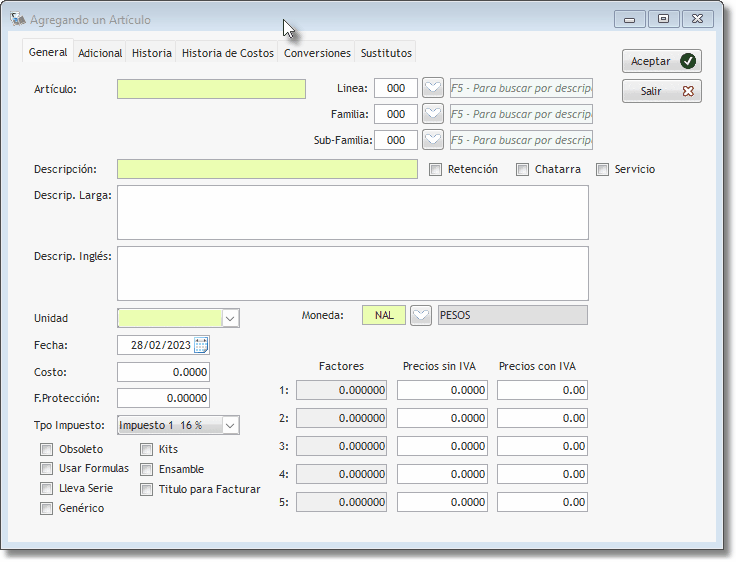
Task: Expand the Unidad combo box
Action: pos(230,318)
